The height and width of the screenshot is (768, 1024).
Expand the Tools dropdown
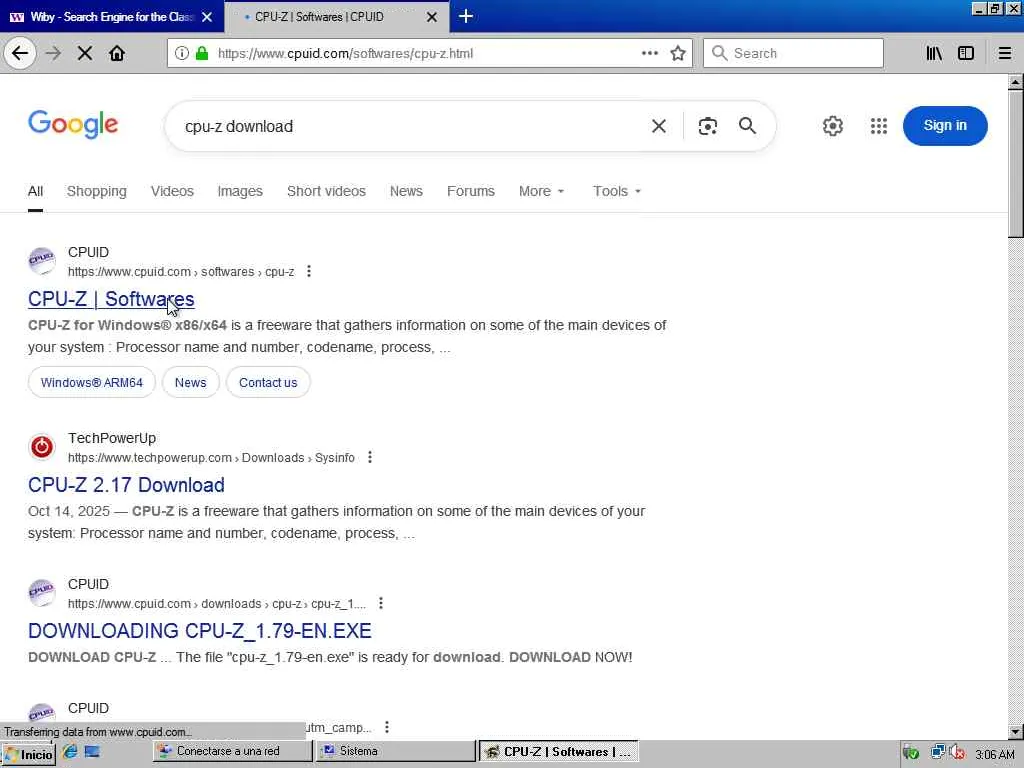coord(616,191)
